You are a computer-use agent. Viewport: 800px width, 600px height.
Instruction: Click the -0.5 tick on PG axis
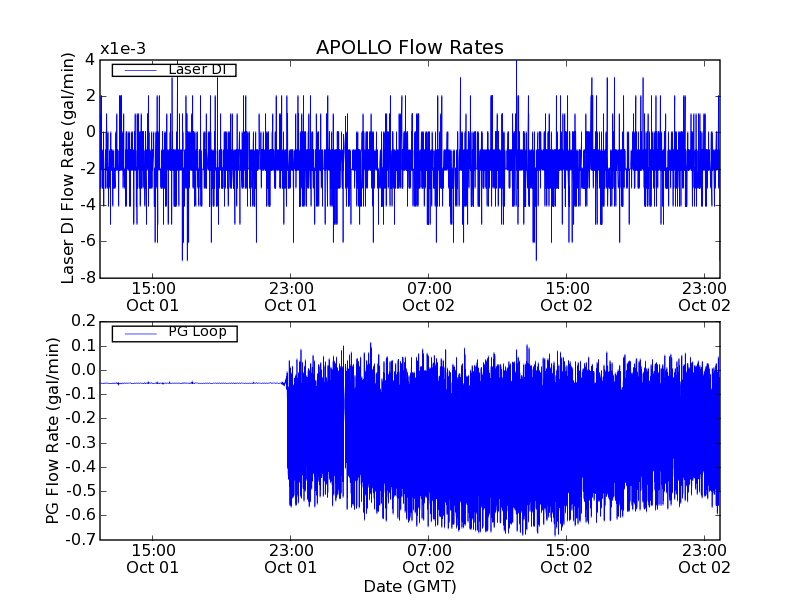81,491
